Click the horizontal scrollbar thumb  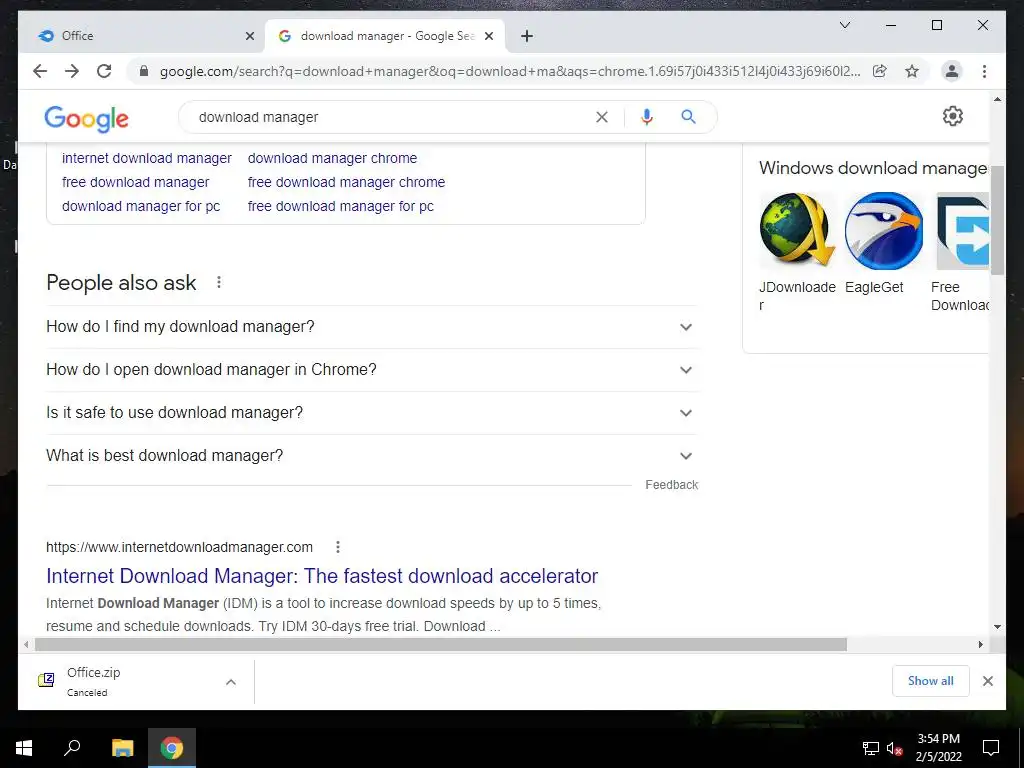coord(441,645)
